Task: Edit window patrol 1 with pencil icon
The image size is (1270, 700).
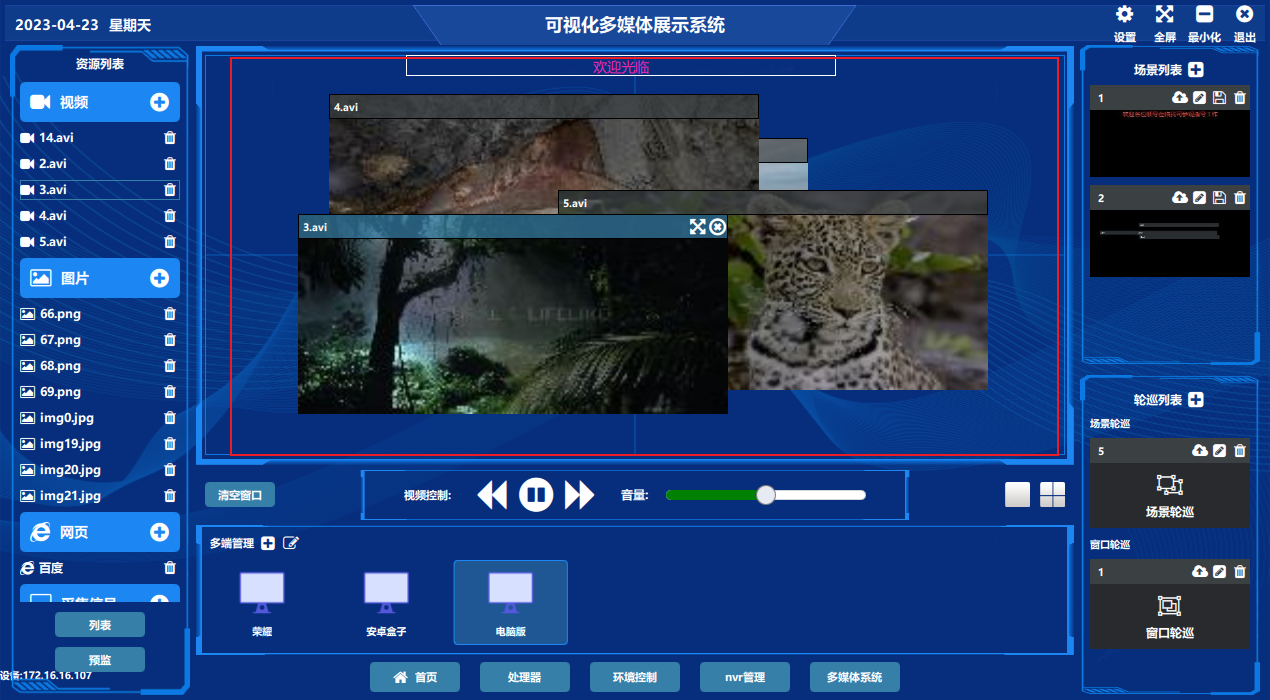Action: [1219, 572]
